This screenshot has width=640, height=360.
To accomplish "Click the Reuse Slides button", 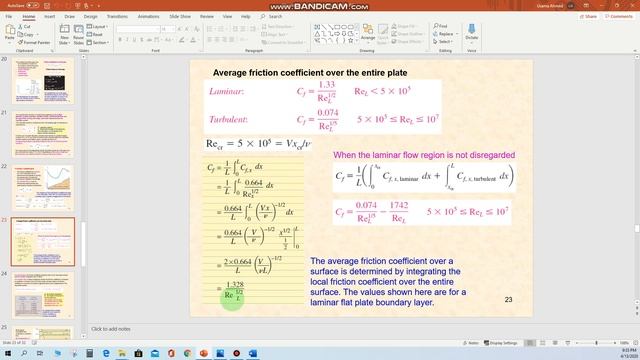I will (x=78, y=34).
